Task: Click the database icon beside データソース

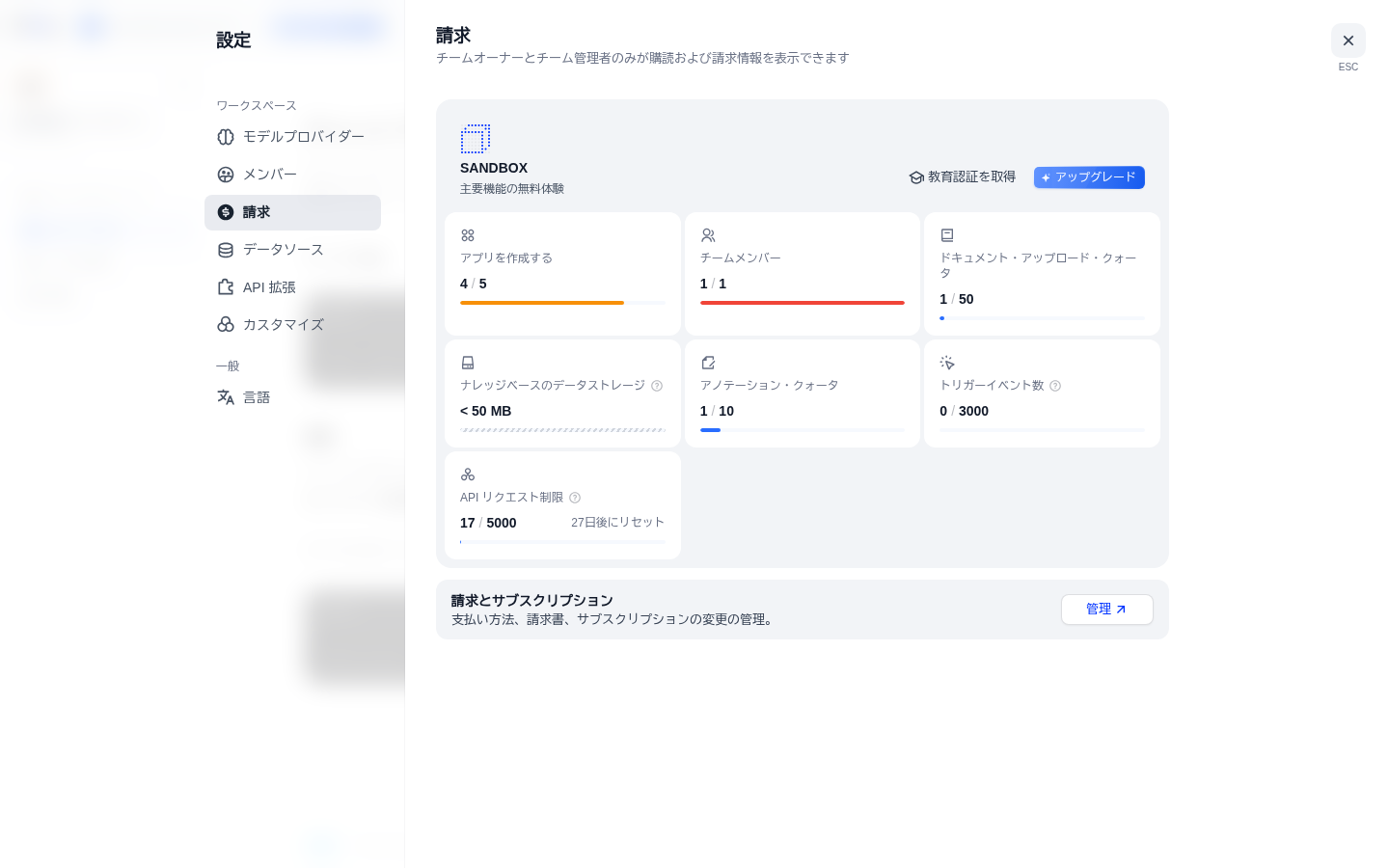Action: (x=226, y=250)
